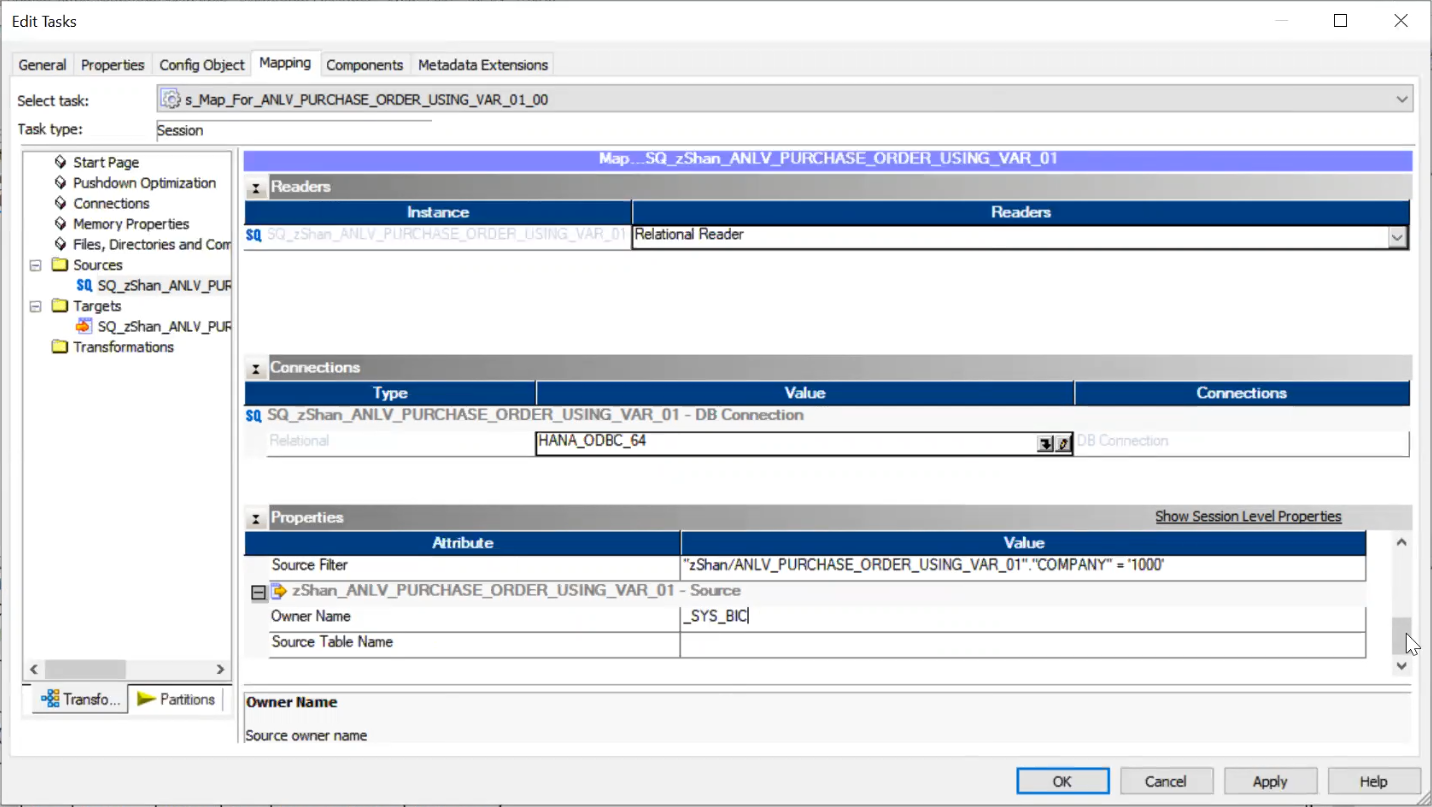Click the OK button
The width and height of the screenshot is (1432, 807).
[x=1063, y=781]
